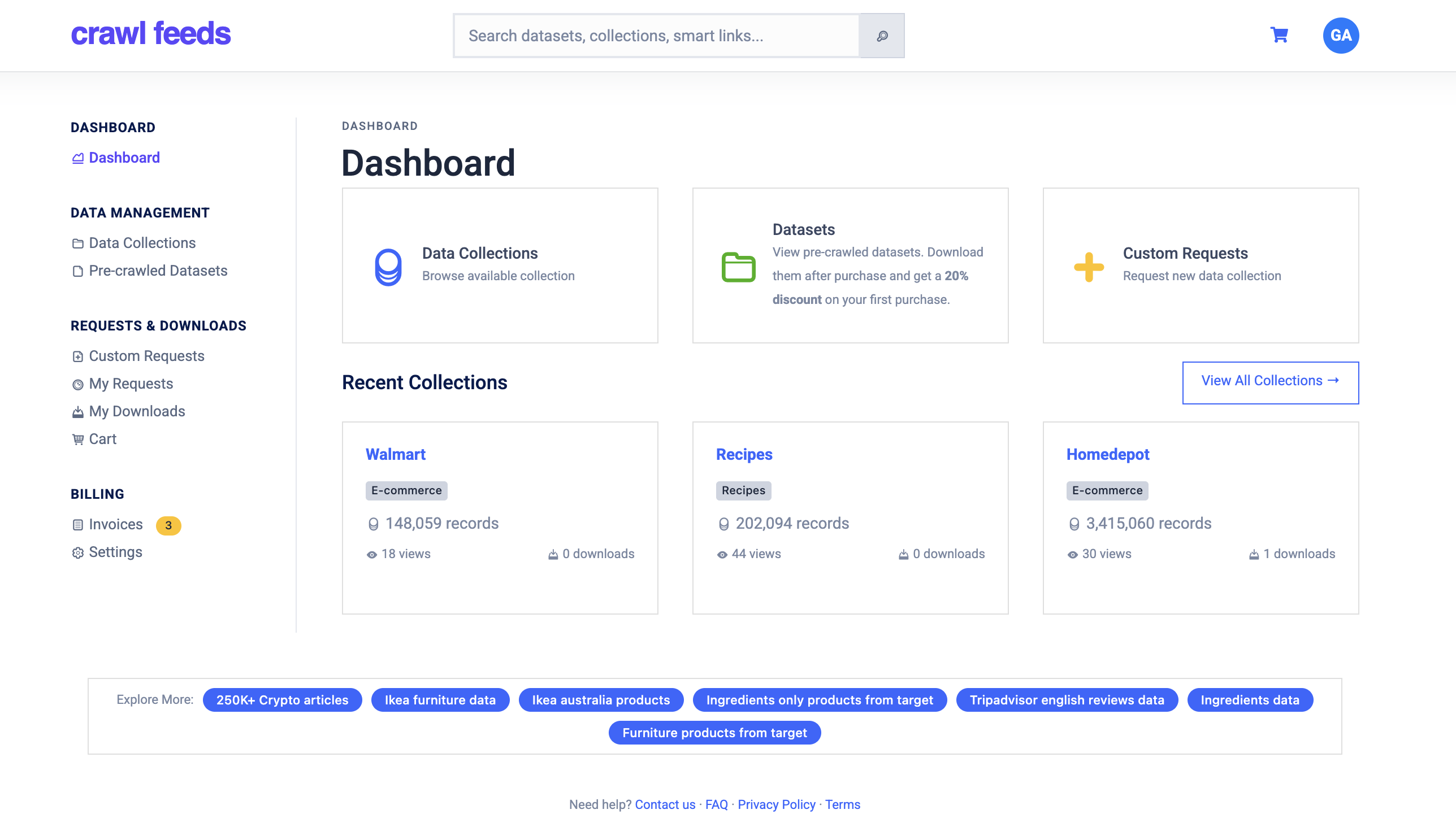Image resolution: width=1456 pixels, height=827 pixels.
Task: Click the Cart icon in the sidebar
Action: 78,438
